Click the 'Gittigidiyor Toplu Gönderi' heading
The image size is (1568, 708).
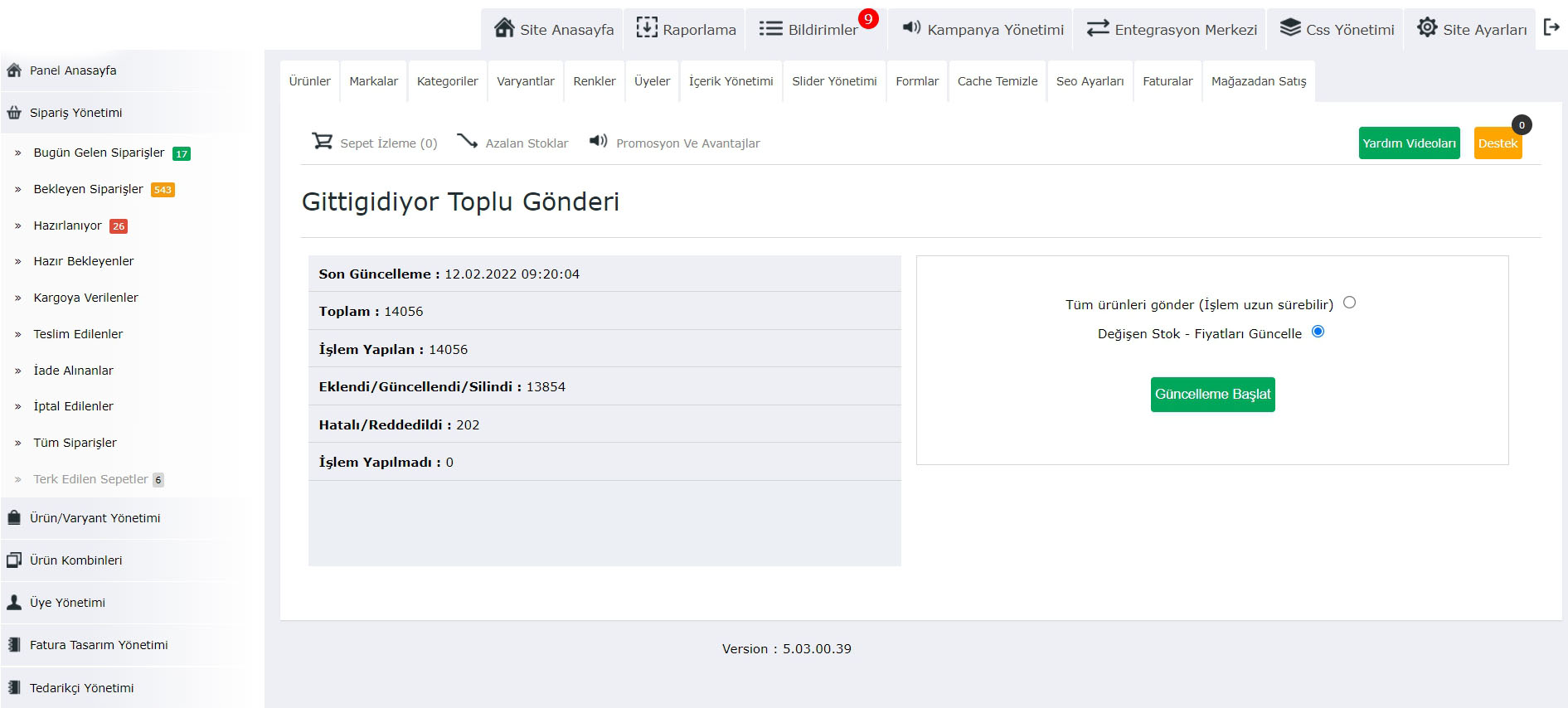click(460, 201)
